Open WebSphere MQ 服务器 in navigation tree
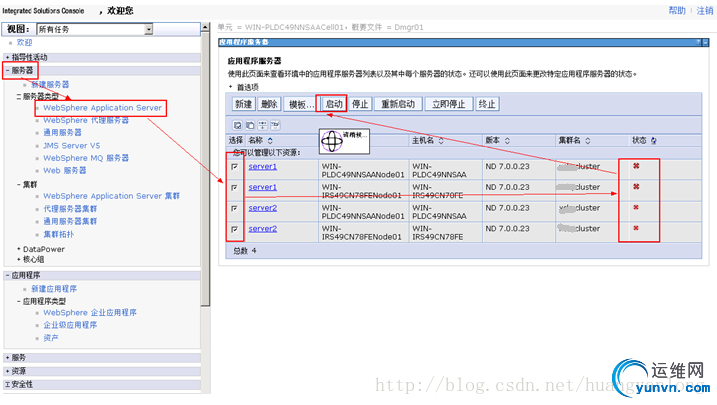This screenshot has width=717, height=405. (x=86, y=158)
